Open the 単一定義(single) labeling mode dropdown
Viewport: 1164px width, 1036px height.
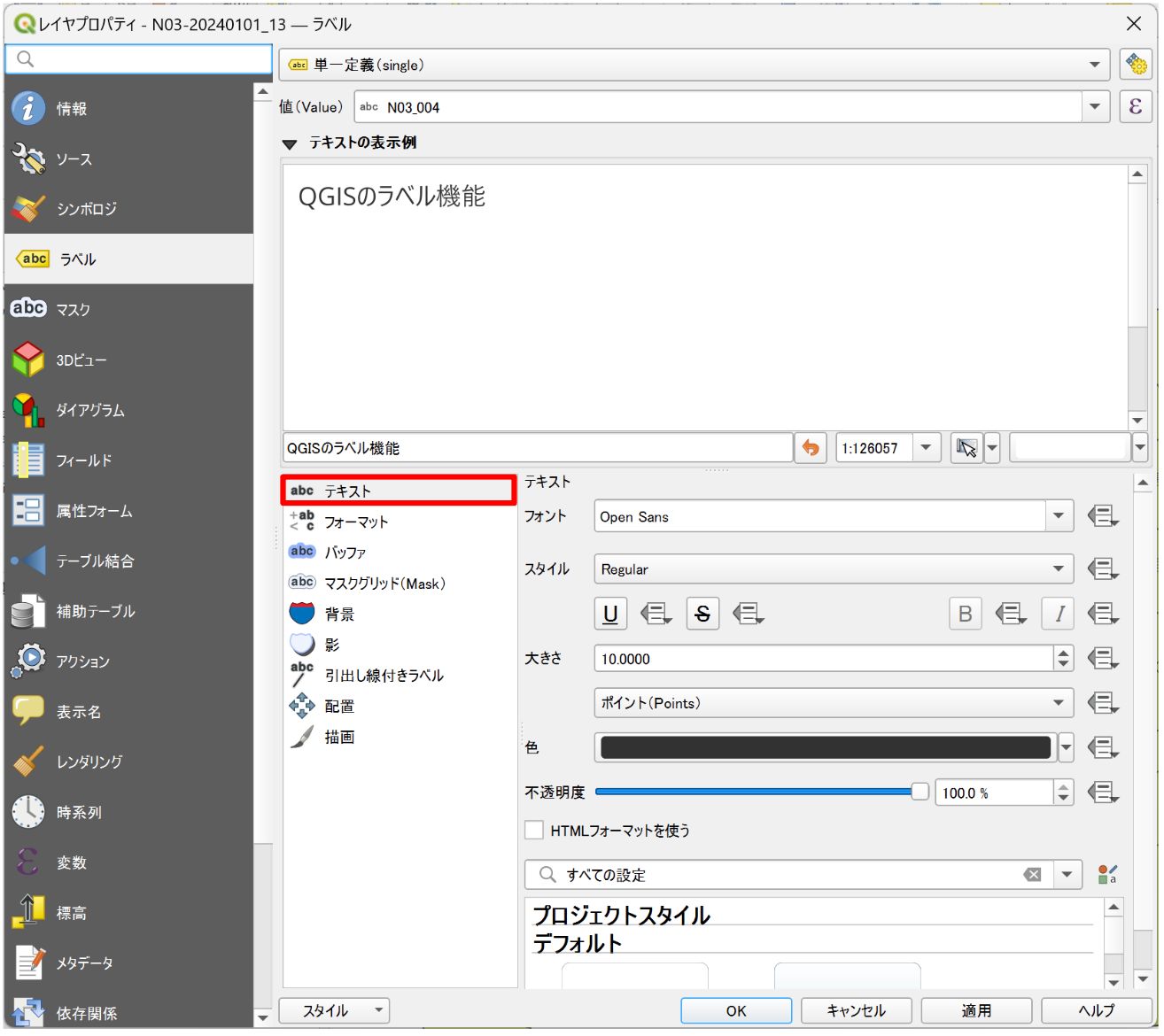point(695,65)
